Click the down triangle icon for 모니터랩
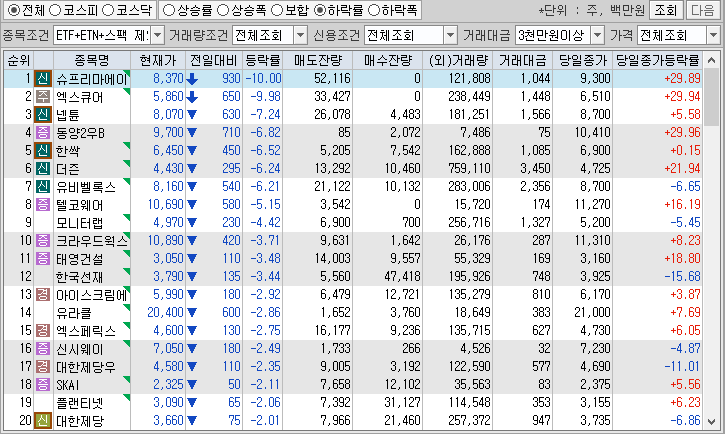Screen dimensions: 725x434 coord(192,223)
